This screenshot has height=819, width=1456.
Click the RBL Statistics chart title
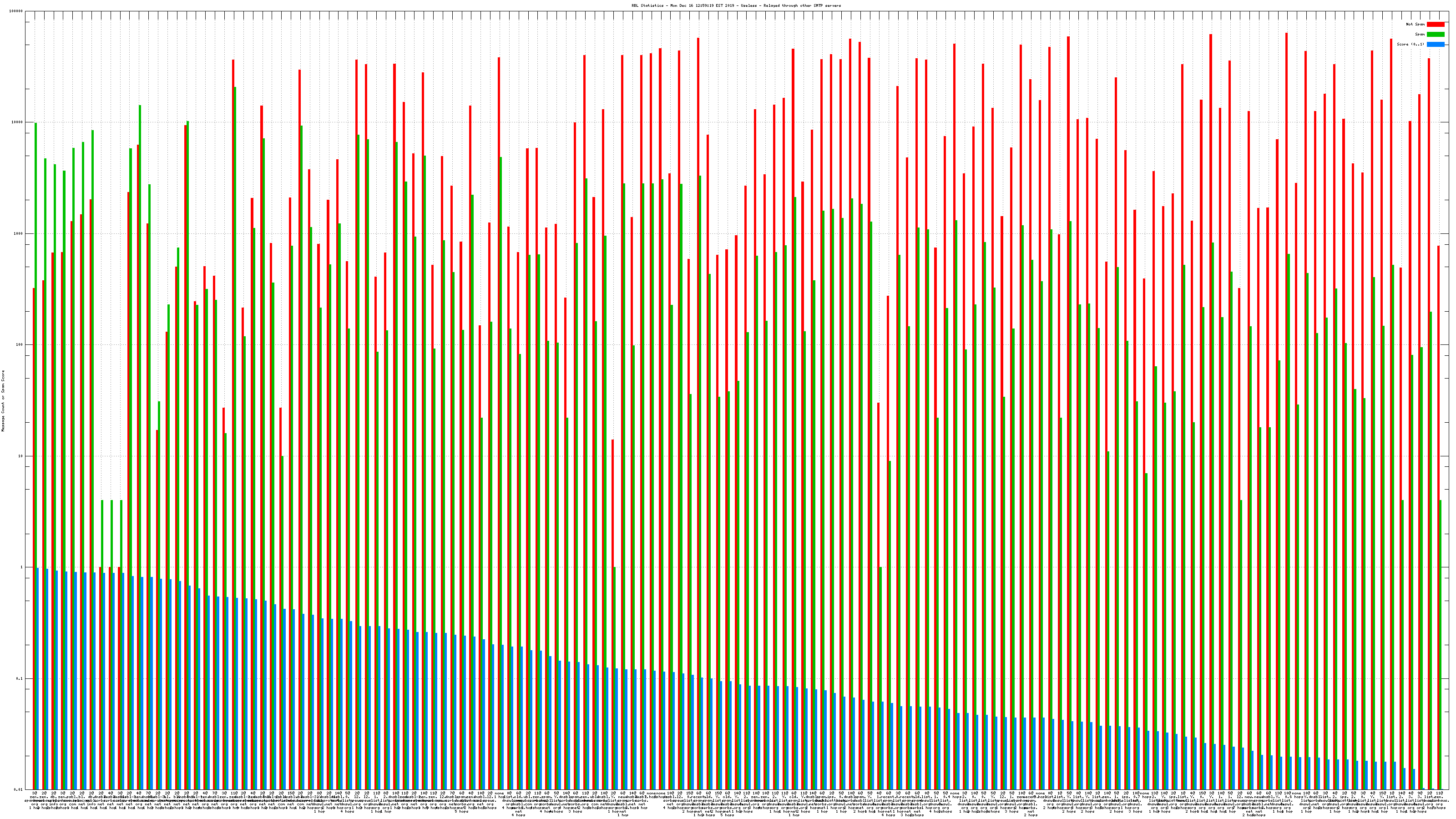click(736, 5)
